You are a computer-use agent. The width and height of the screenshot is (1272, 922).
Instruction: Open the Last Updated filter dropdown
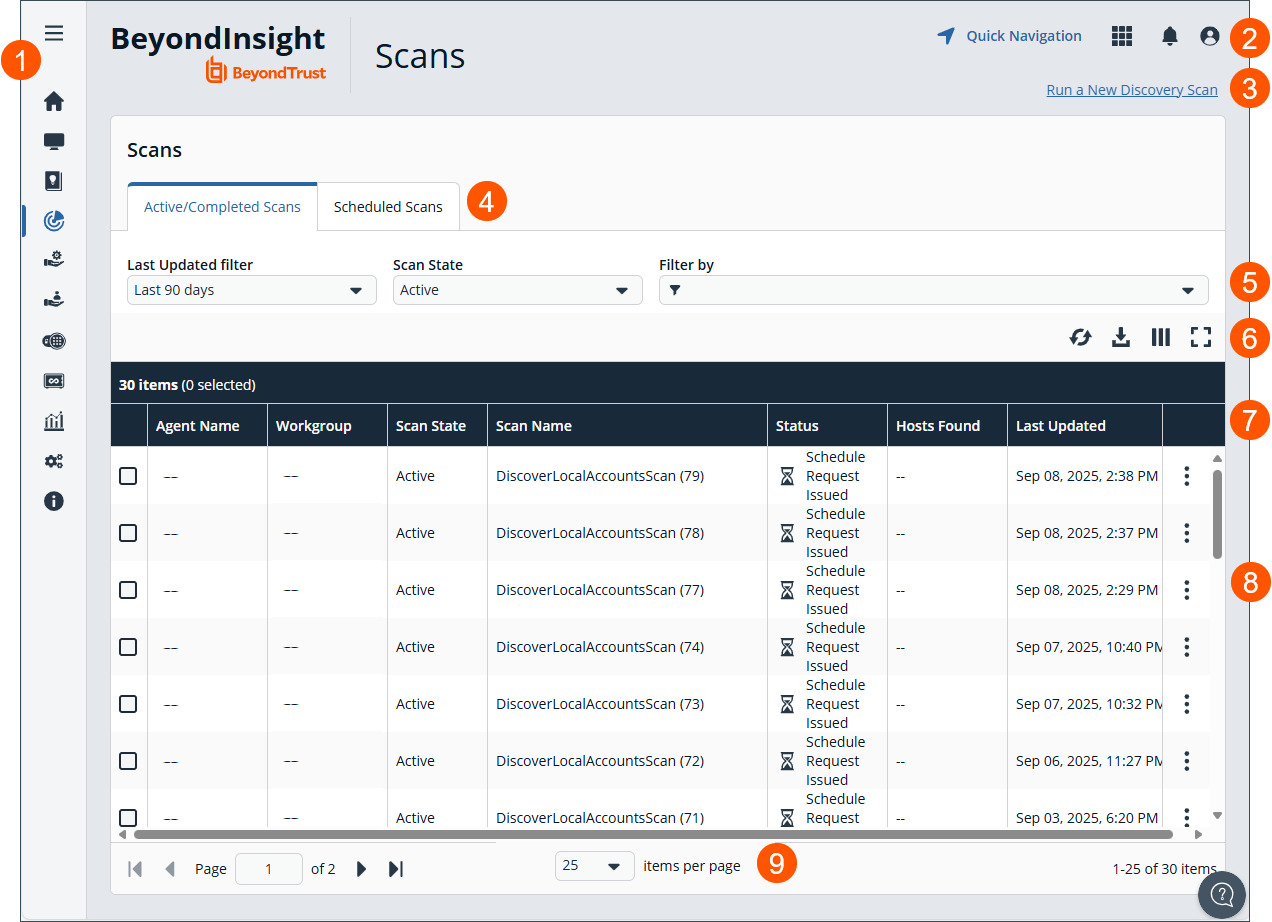[x=252, y=290]
